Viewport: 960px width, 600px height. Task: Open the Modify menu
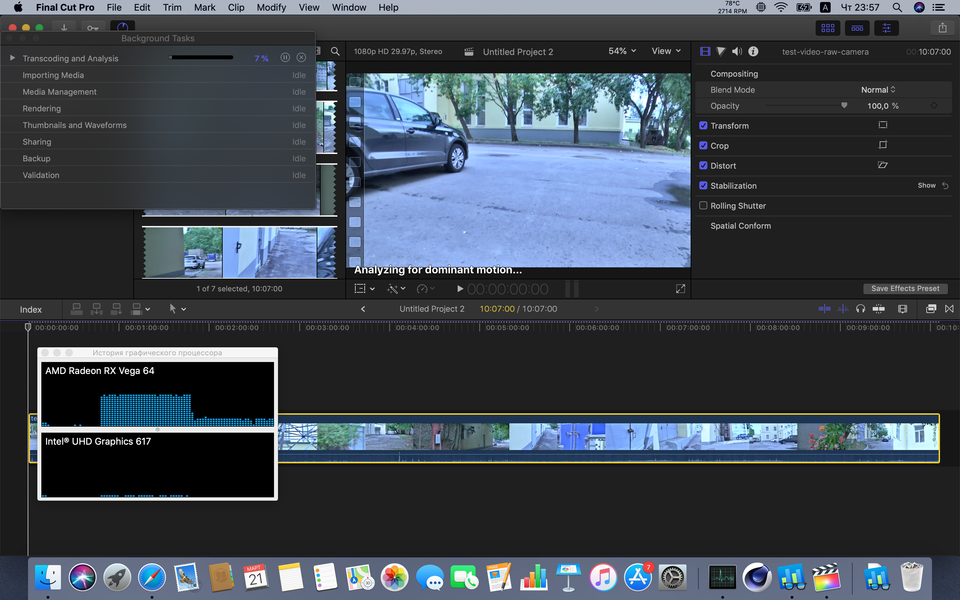[x=271, y=7]
